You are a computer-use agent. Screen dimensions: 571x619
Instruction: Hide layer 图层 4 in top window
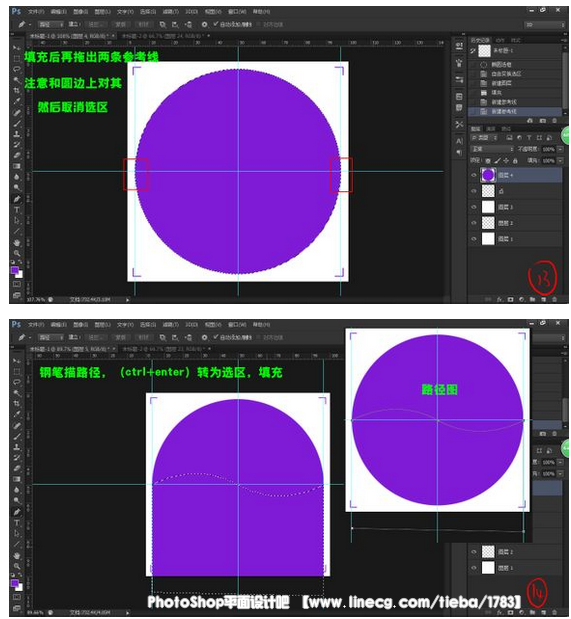474,175
